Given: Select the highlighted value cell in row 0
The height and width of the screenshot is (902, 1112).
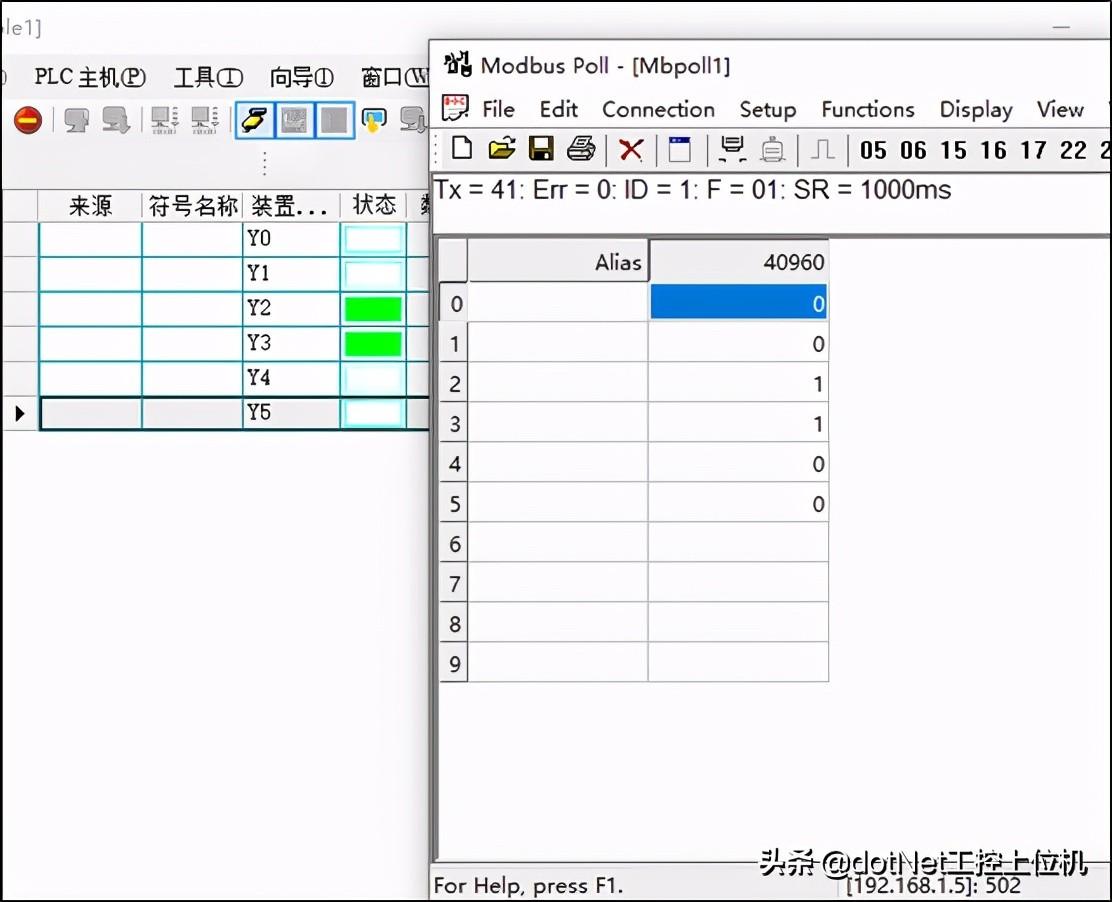Looking at the screenshot, I should click(x=738, y=302).
